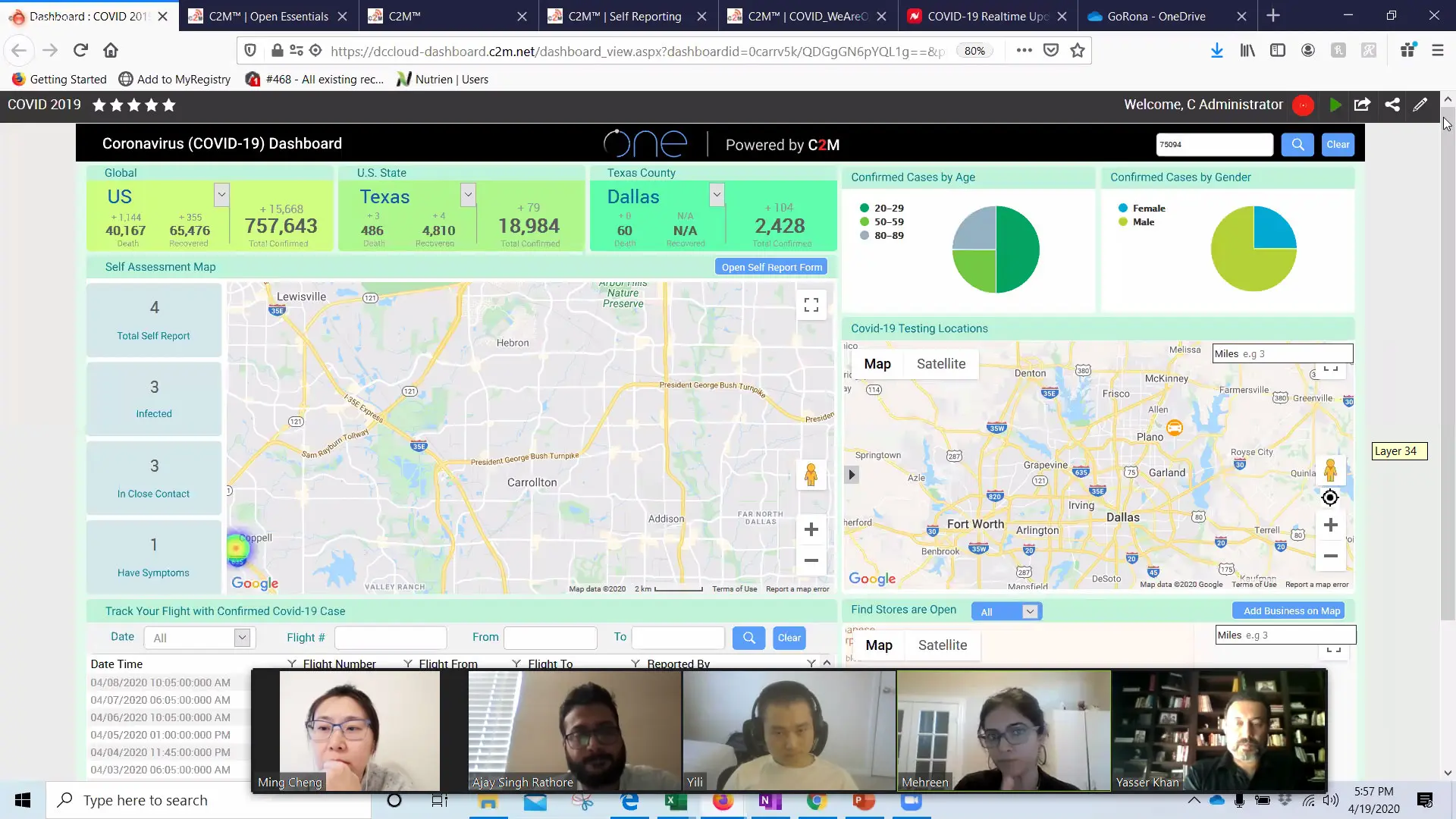
Task: Play the dashboard presentation (green play icon)
Action: (1335, 105)
